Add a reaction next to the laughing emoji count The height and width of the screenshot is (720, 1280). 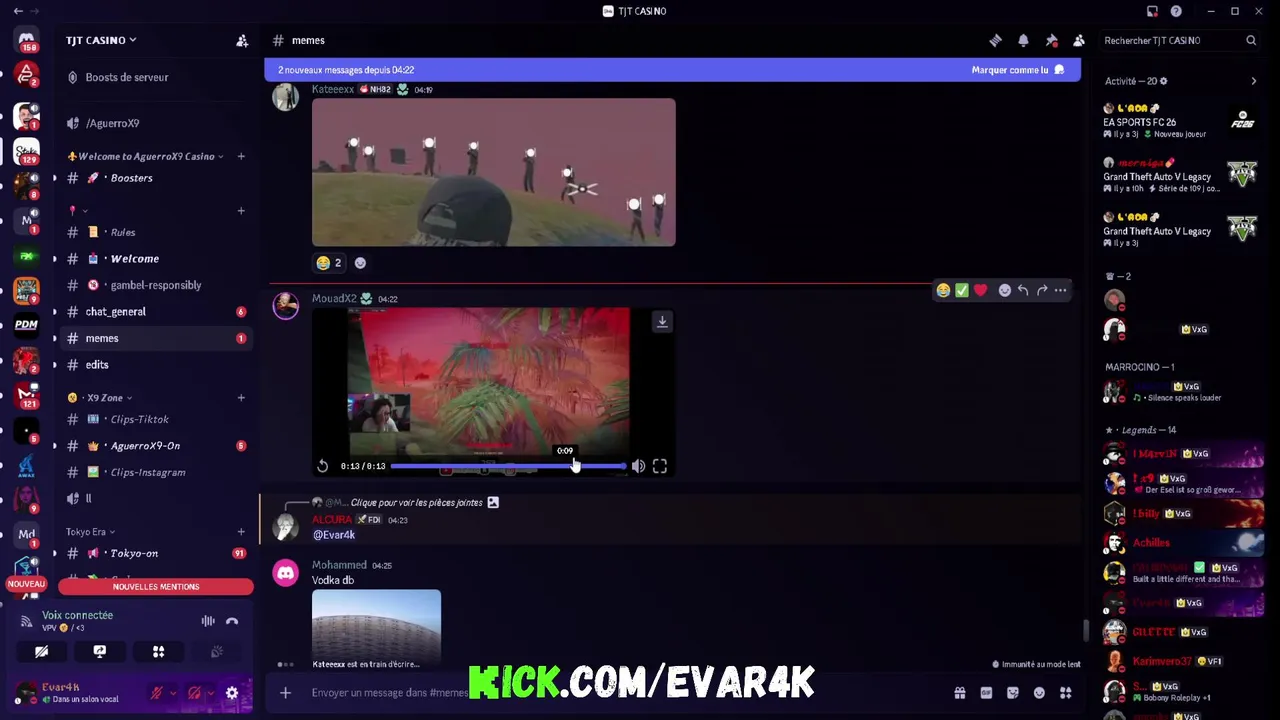[x=360, y=263]
